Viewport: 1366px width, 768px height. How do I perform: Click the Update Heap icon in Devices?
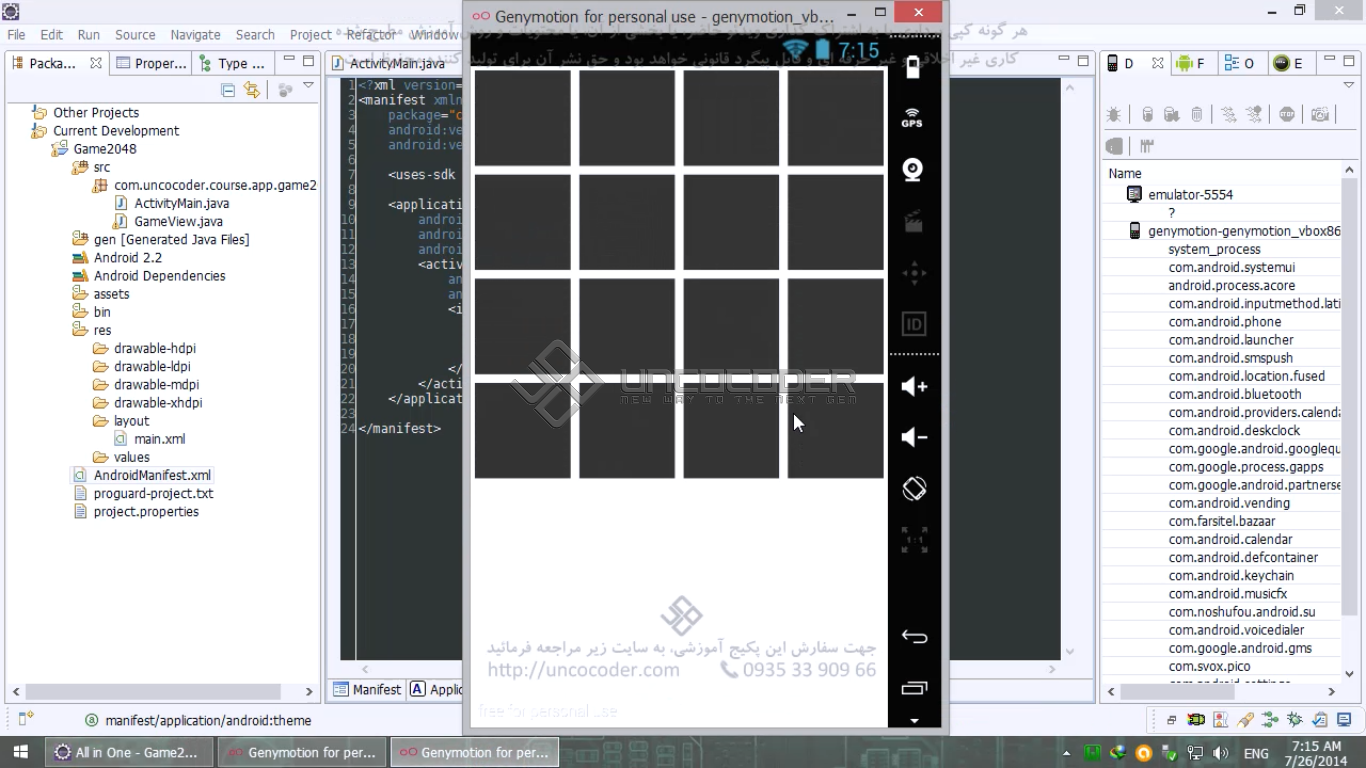pyautogui.click(x=1147, y=115)
